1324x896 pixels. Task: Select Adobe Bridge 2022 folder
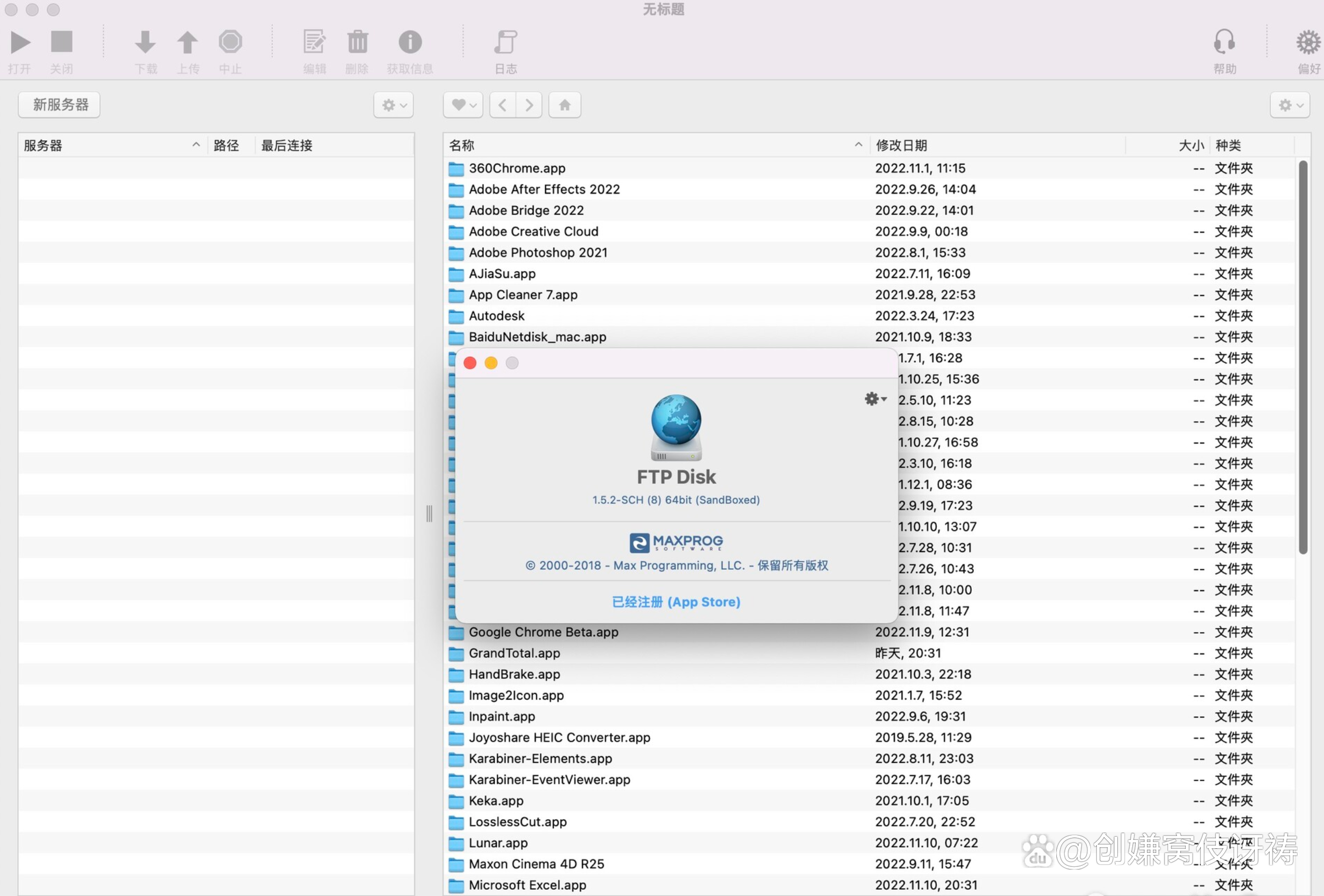(x=869, y=210)
